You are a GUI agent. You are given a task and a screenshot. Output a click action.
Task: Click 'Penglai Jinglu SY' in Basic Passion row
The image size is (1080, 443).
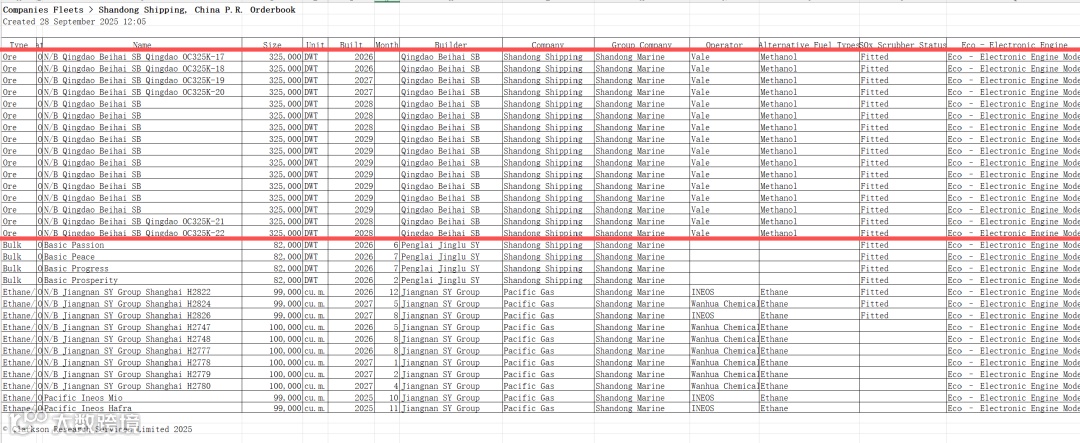pos(450,245)
